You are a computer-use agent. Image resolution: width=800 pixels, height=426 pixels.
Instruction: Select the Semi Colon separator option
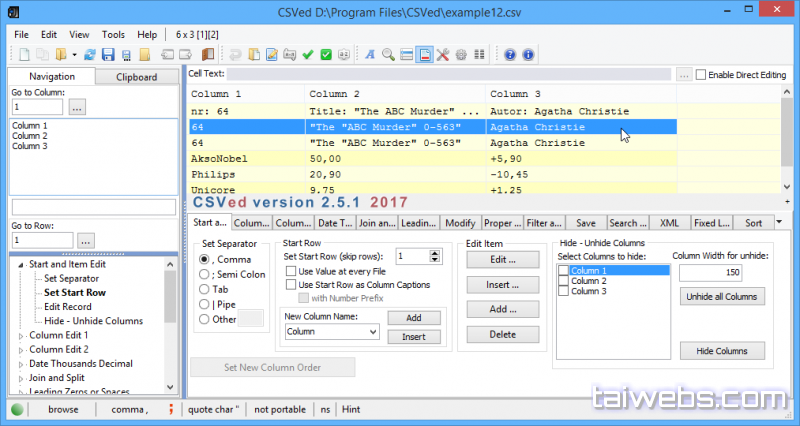[x=204, y=274]
